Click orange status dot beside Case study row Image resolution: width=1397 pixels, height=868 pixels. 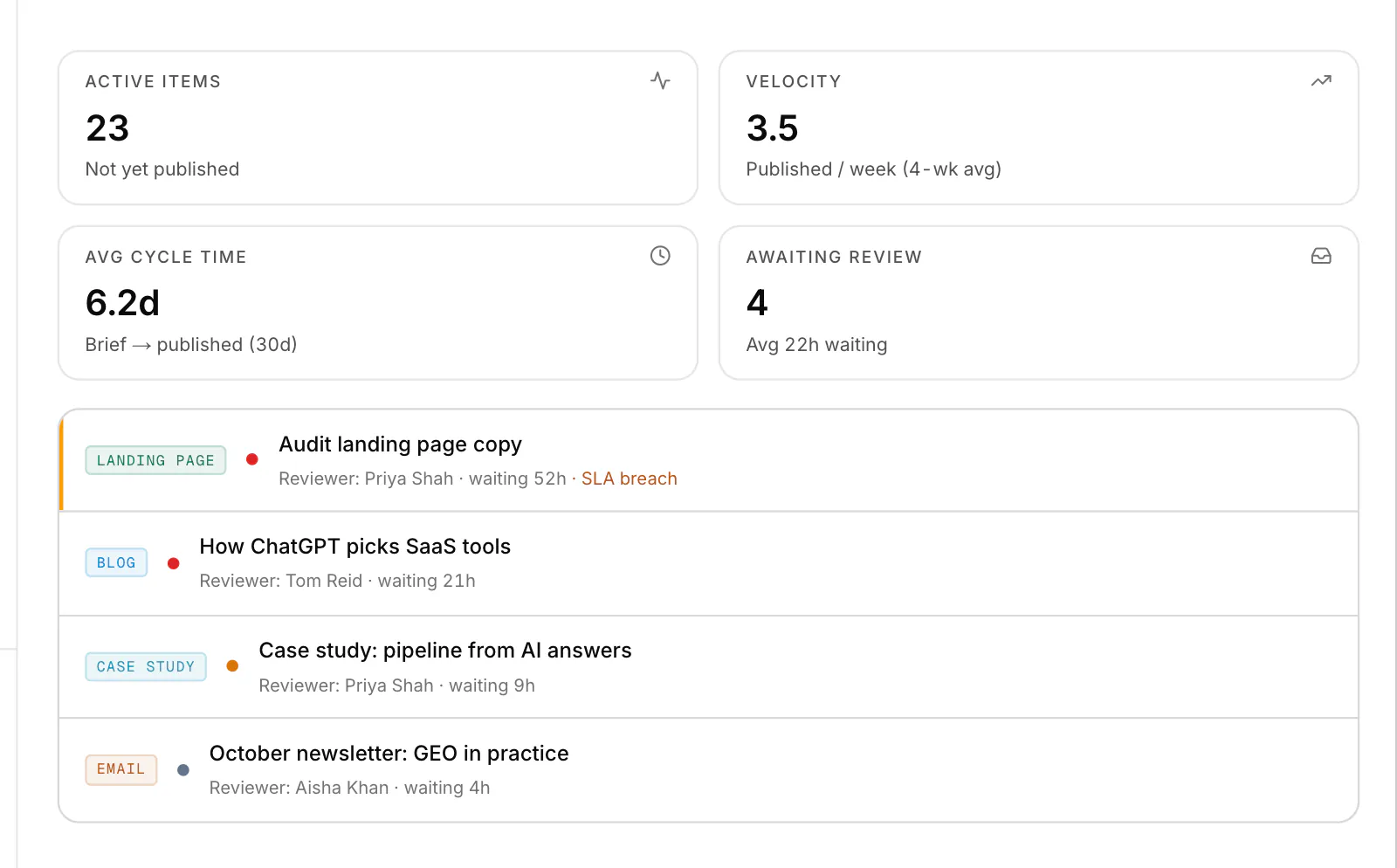pos(232,665)
